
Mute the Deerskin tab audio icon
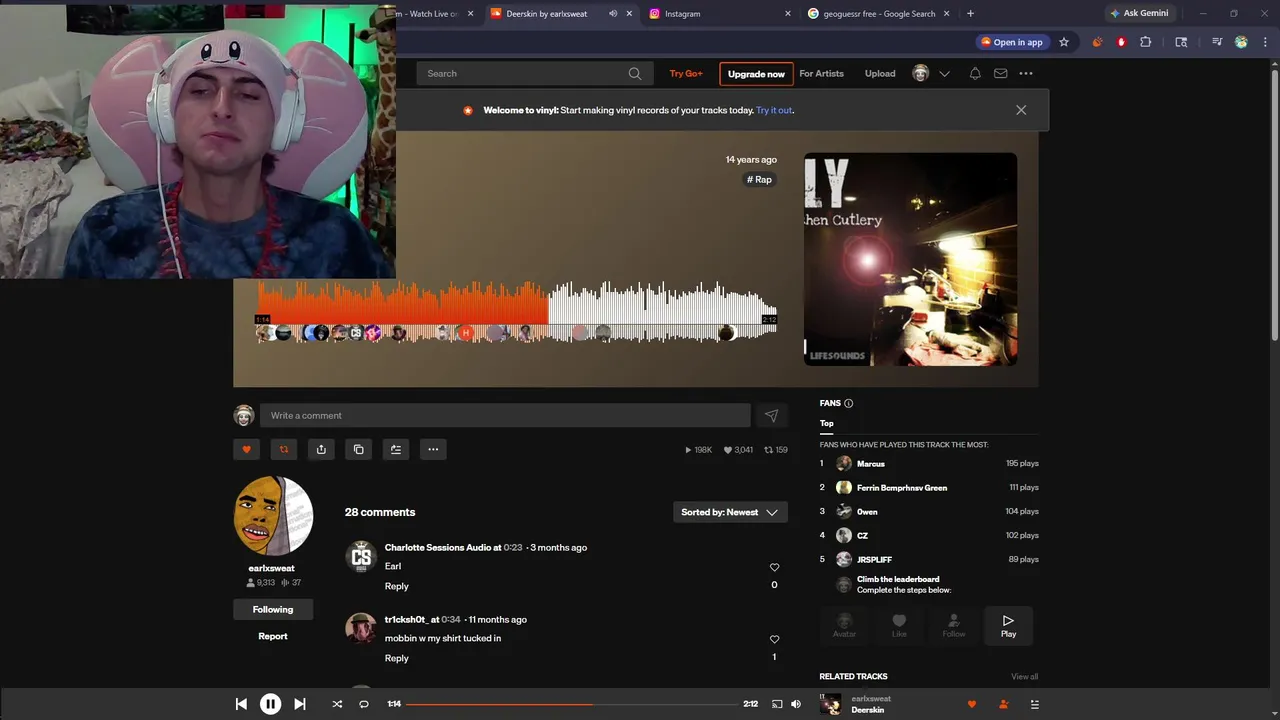[x=612, y=14]
